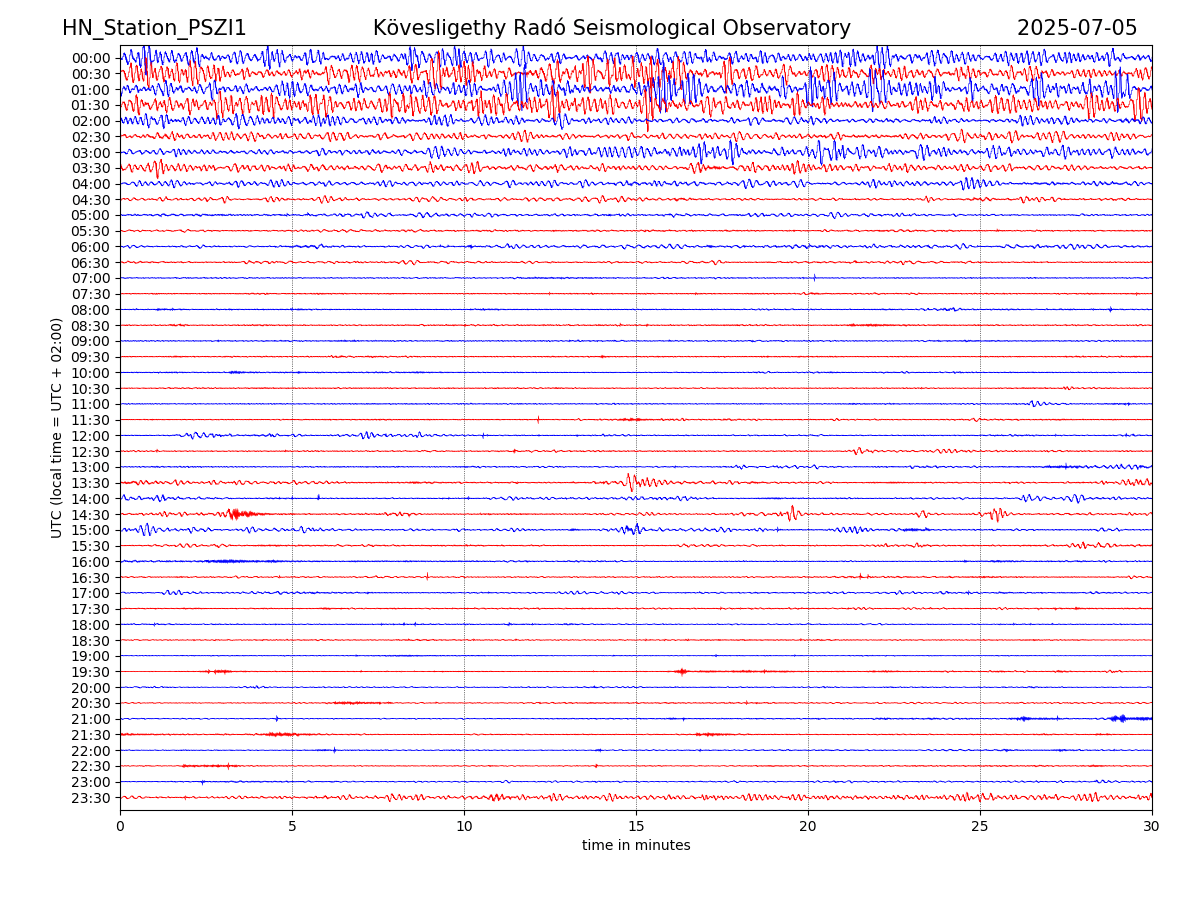Select the x-axis tick labeled 10
The width and height of the screenshot is (1200, 900).
(464, 827)
